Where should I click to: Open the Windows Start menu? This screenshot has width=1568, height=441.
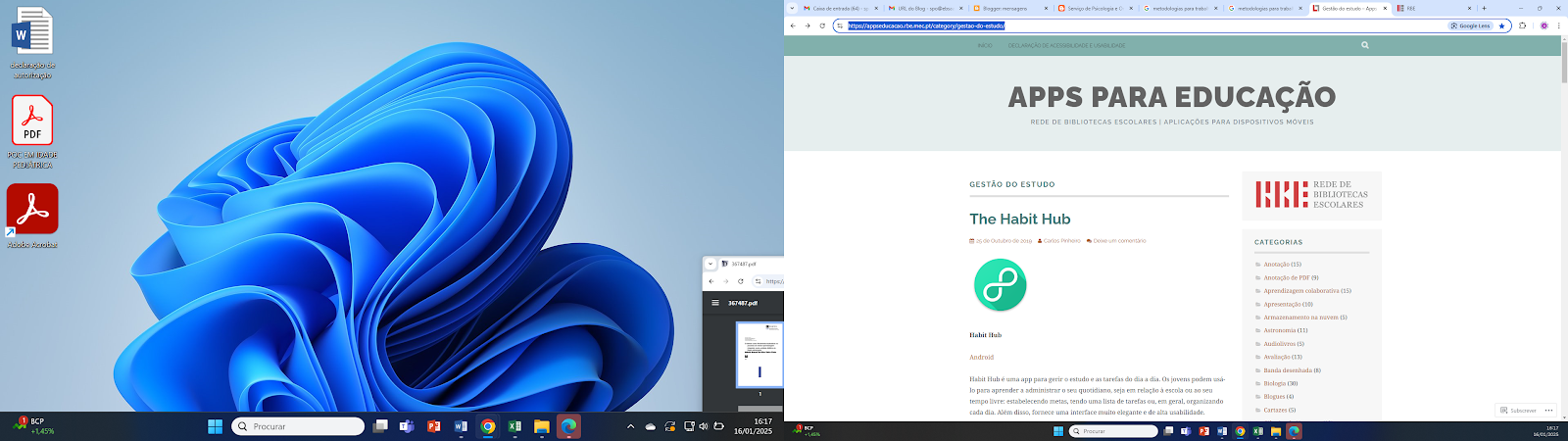(x=216, y=426)
